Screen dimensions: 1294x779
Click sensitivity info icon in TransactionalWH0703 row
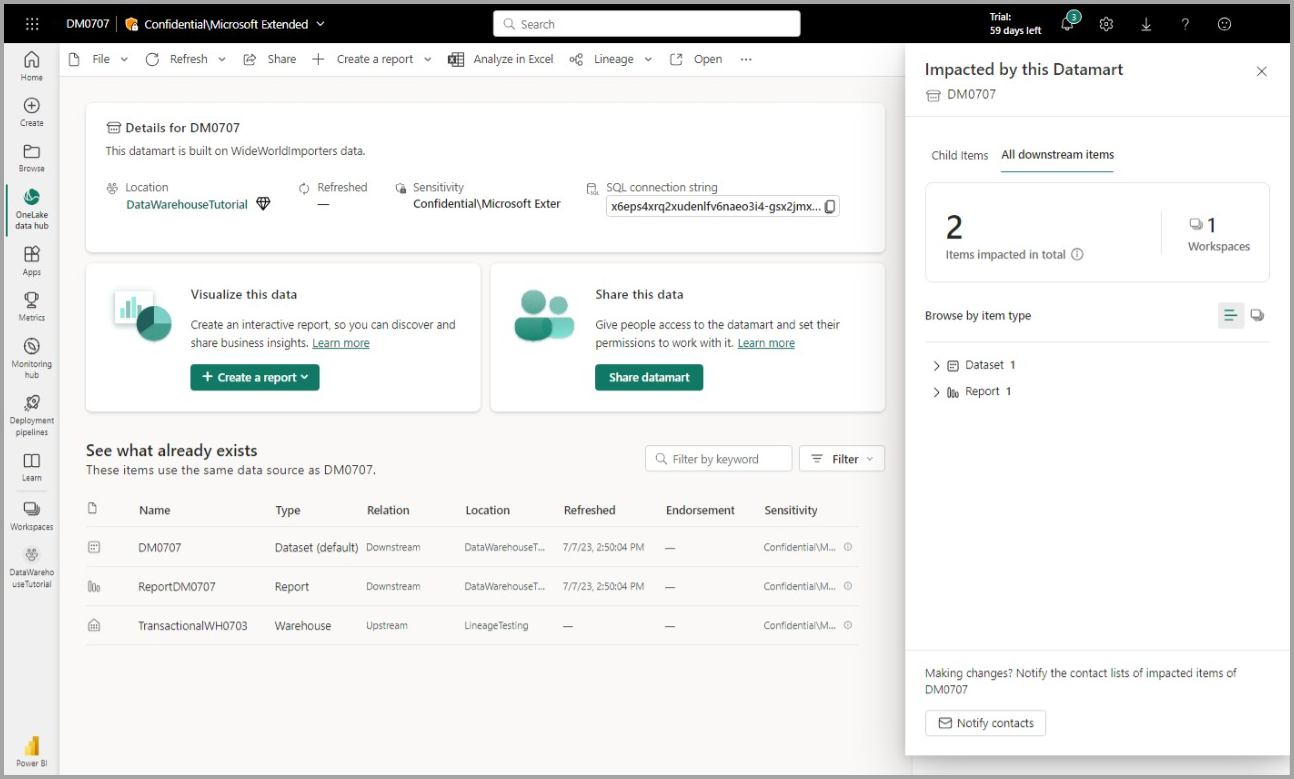[848, 625]
